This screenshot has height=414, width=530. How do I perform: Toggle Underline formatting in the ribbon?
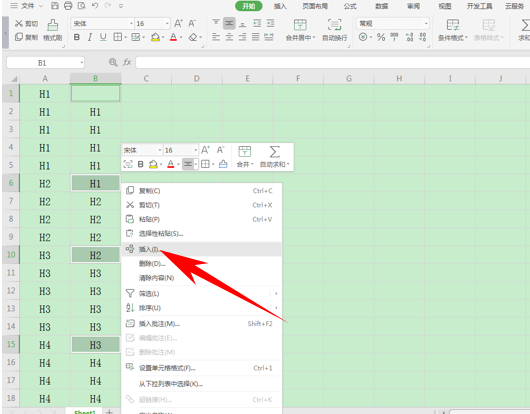pyautogui.click(x=103, y=37)
